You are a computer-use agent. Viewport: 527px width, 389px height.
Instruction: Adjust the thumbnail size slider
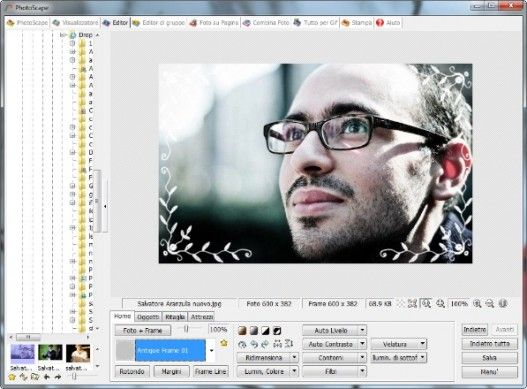pyautogui.click(x=74, y=377)
